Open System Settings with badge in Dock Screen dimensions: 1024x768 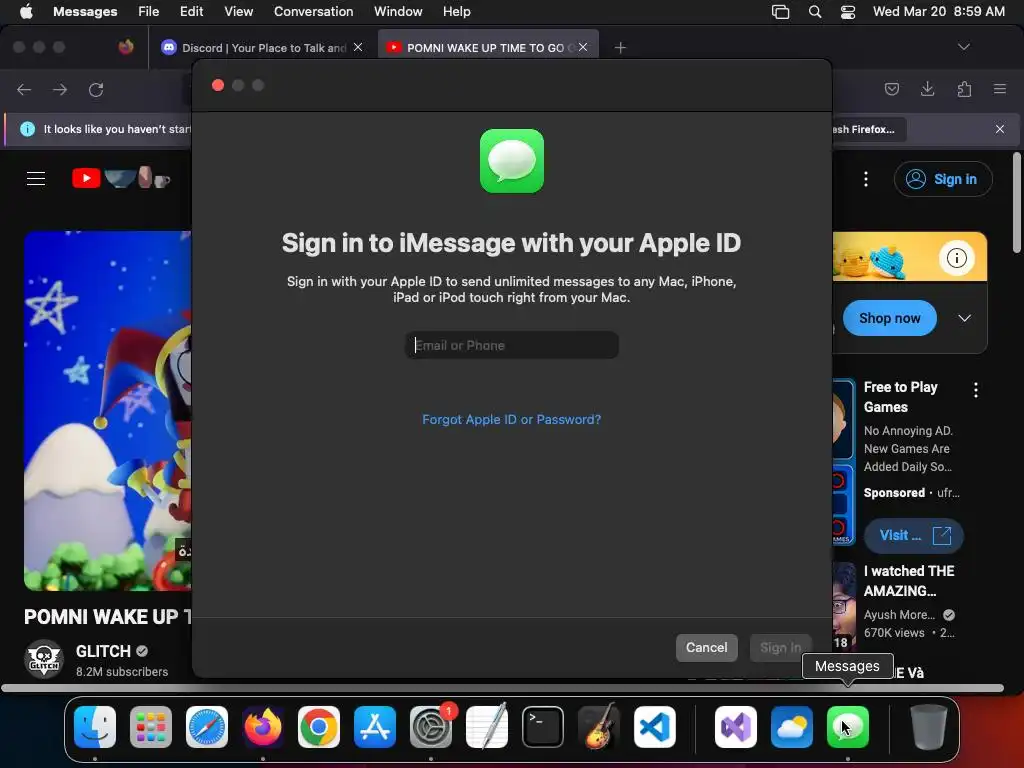(x=431, y=727)
